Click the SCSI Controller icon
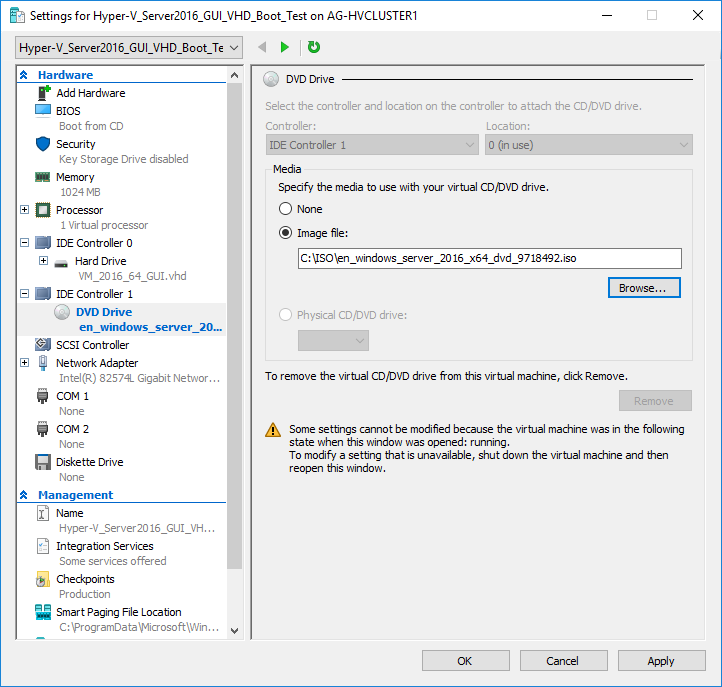This screenshot has width=722, height=687. pyautogui.click(x=43, y=344)
